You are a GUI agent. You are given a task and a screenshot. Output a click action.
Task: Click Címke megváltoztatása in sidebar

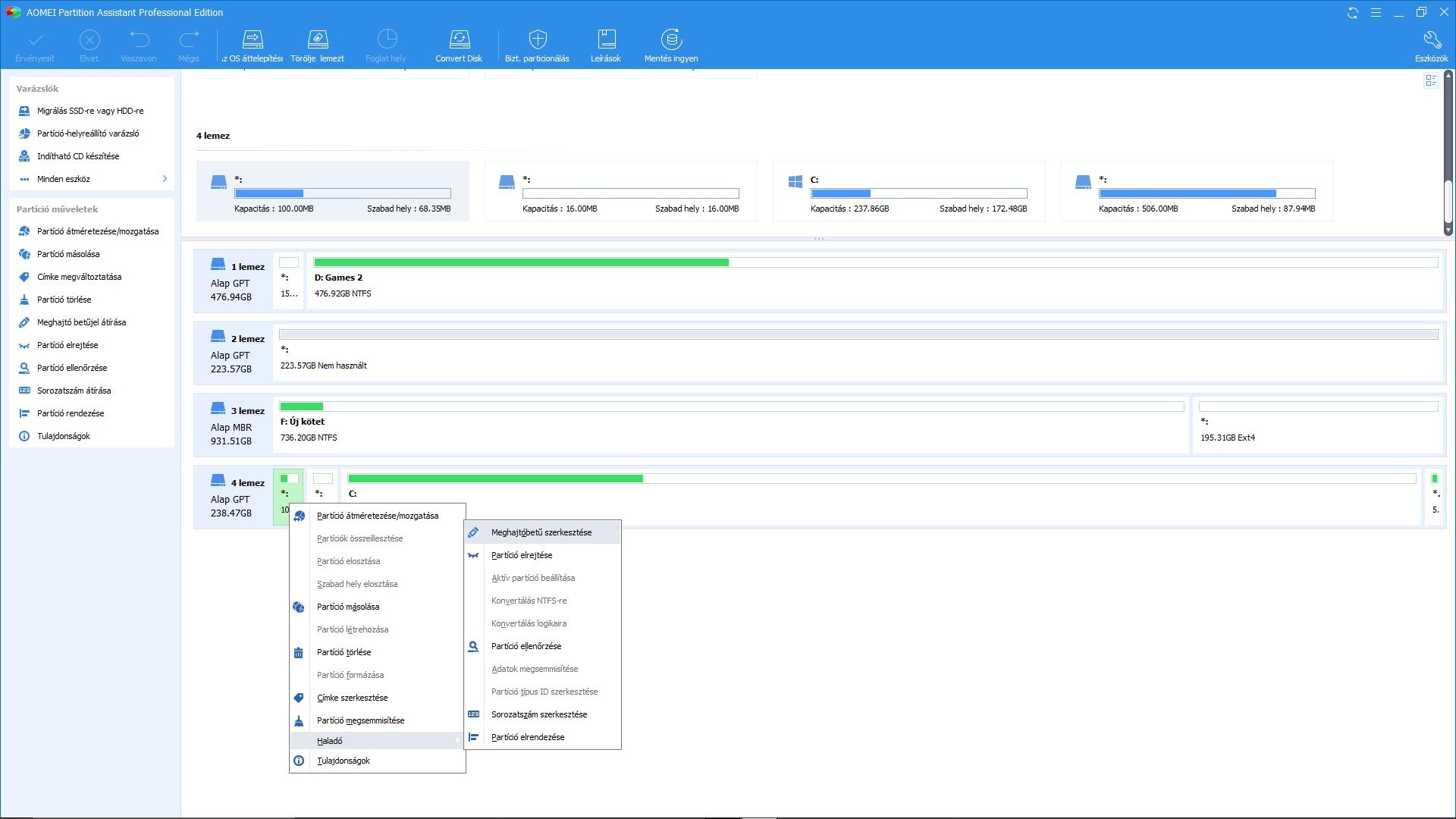pos(79,277)
